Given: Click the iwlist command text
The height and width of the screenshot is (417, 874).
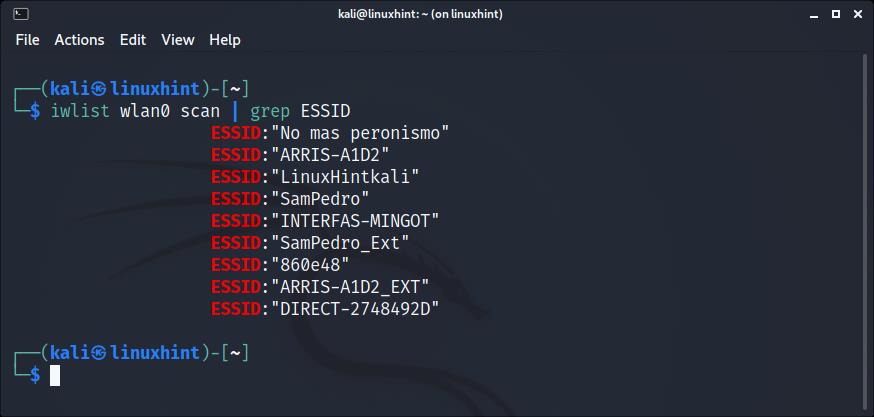Looking at the screenshot, I should pos(80,111).
